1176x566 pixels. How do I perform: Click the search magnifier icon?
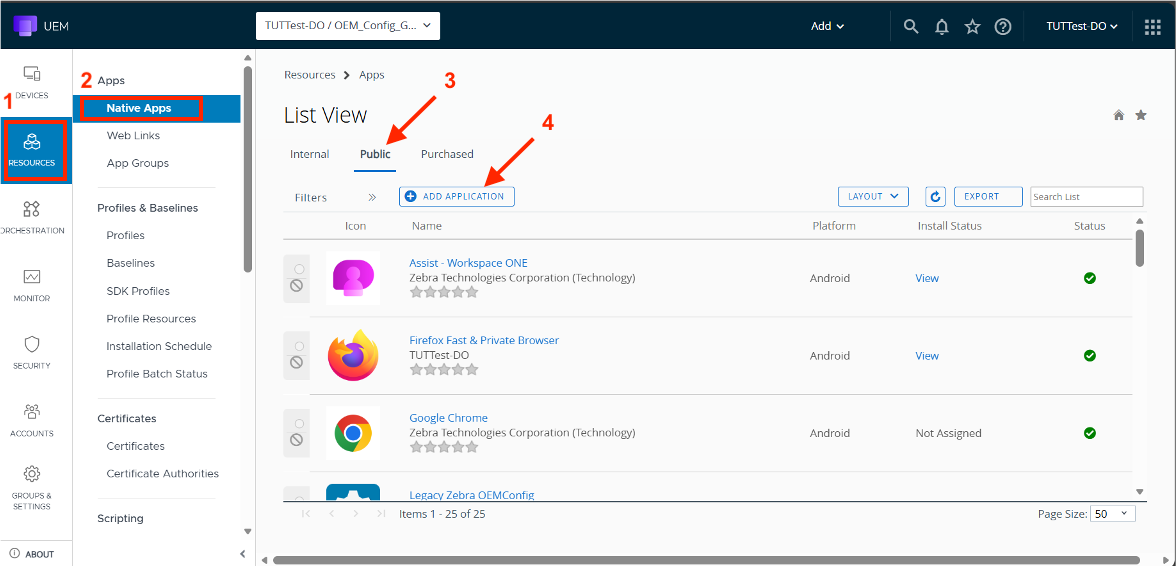[x=910, y=27]
